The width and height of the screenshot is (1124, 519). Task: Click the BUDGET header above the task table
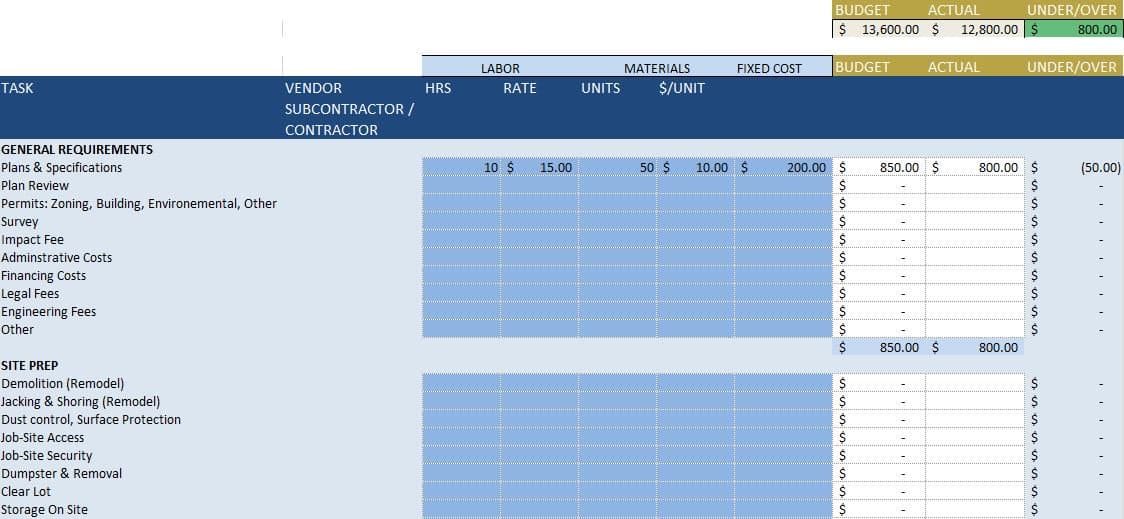coord(862,67)
